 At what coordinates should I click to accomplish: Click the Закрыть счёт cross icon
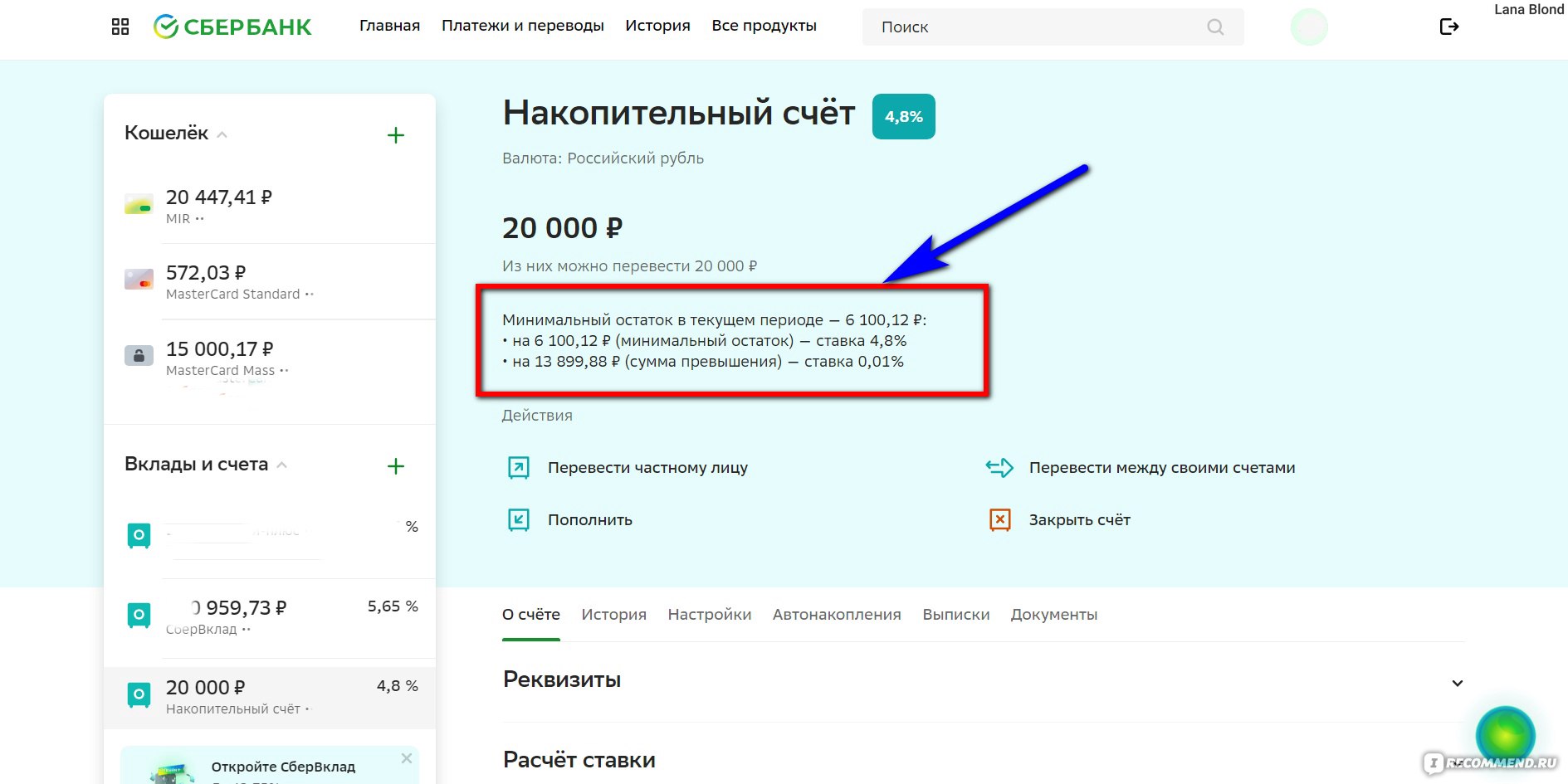[1000, 520]
